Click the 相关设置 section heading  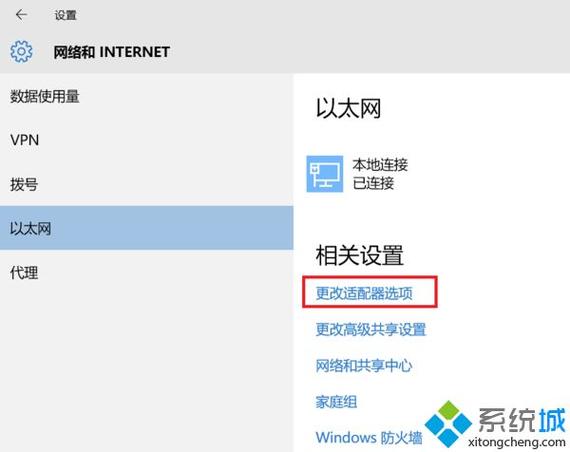360,255
